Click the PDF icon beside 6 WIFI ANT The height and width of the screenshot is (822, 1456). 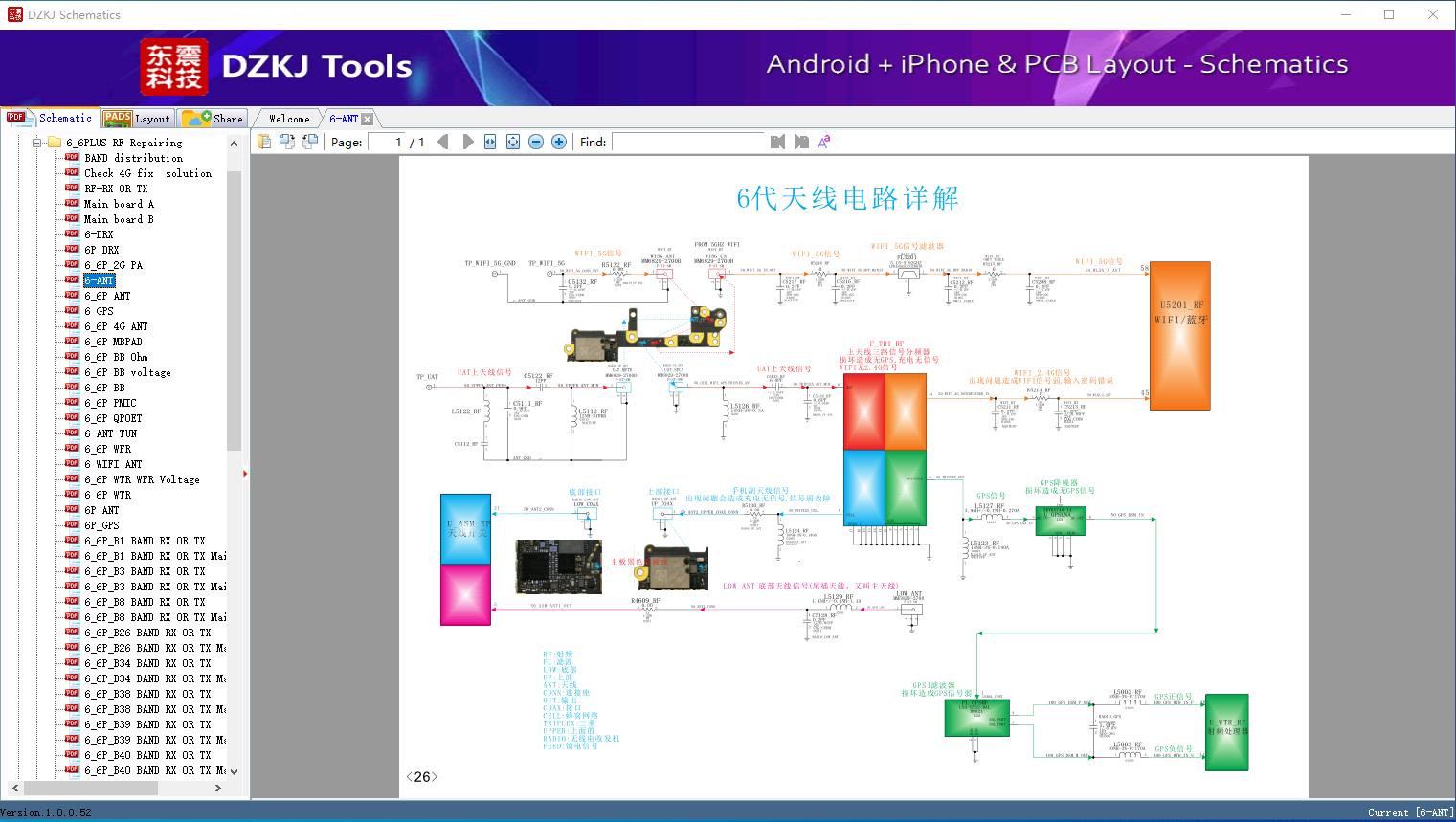pos(72,463)
